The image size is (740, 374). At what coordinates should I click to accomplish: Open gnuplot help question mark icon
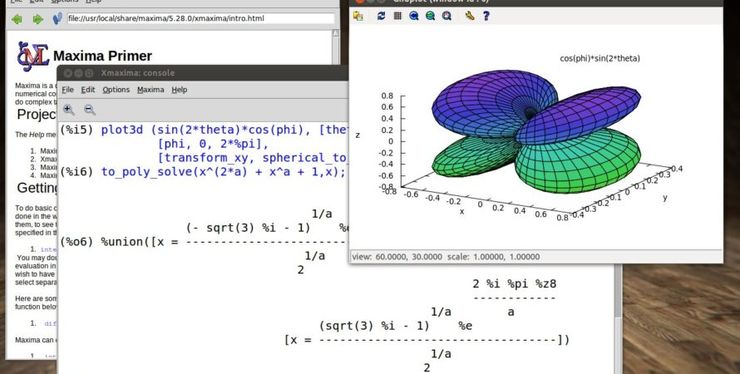point(486,16)
